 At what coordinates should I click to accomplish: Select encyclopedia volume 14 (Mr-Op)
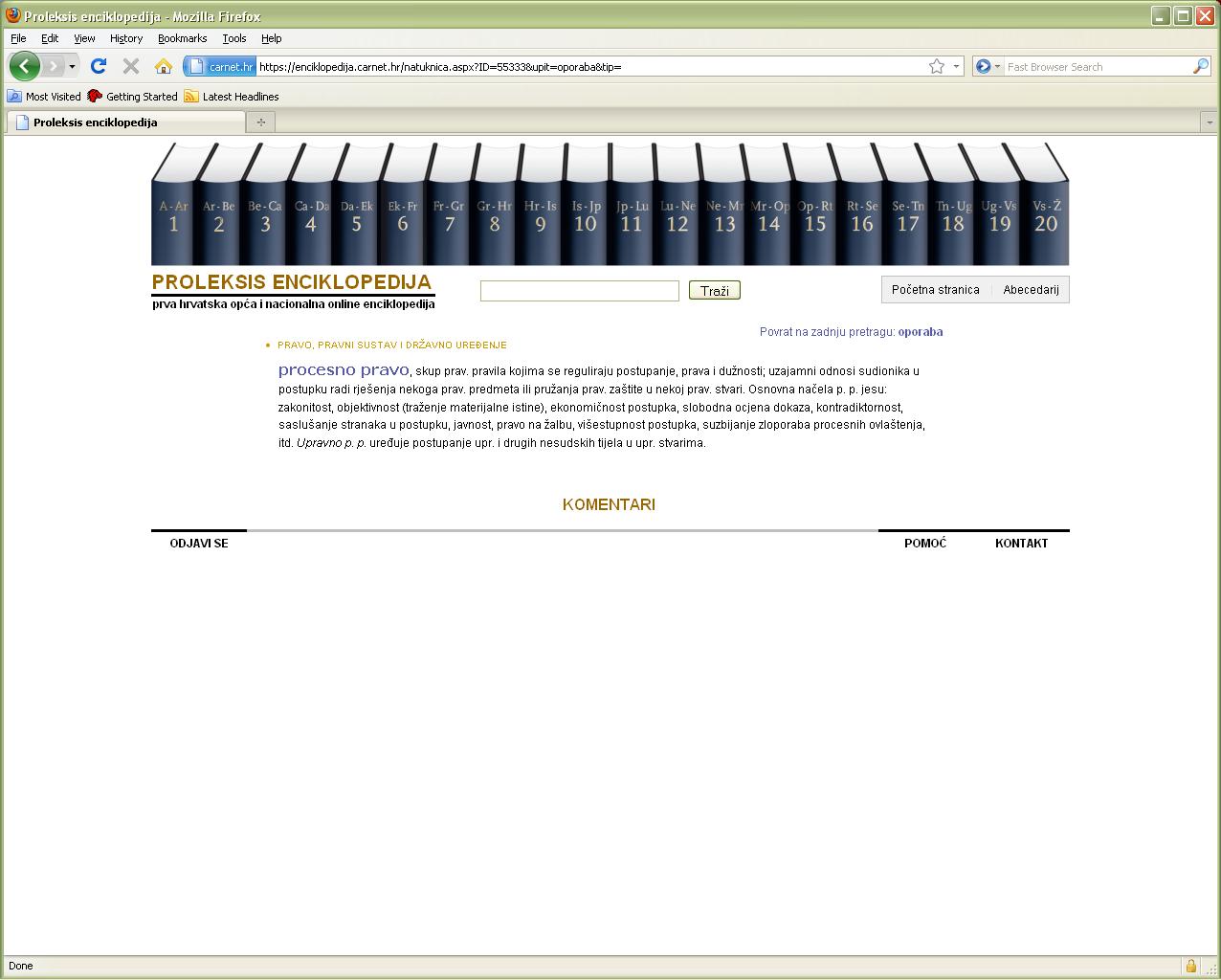click(x=770, y=204)
